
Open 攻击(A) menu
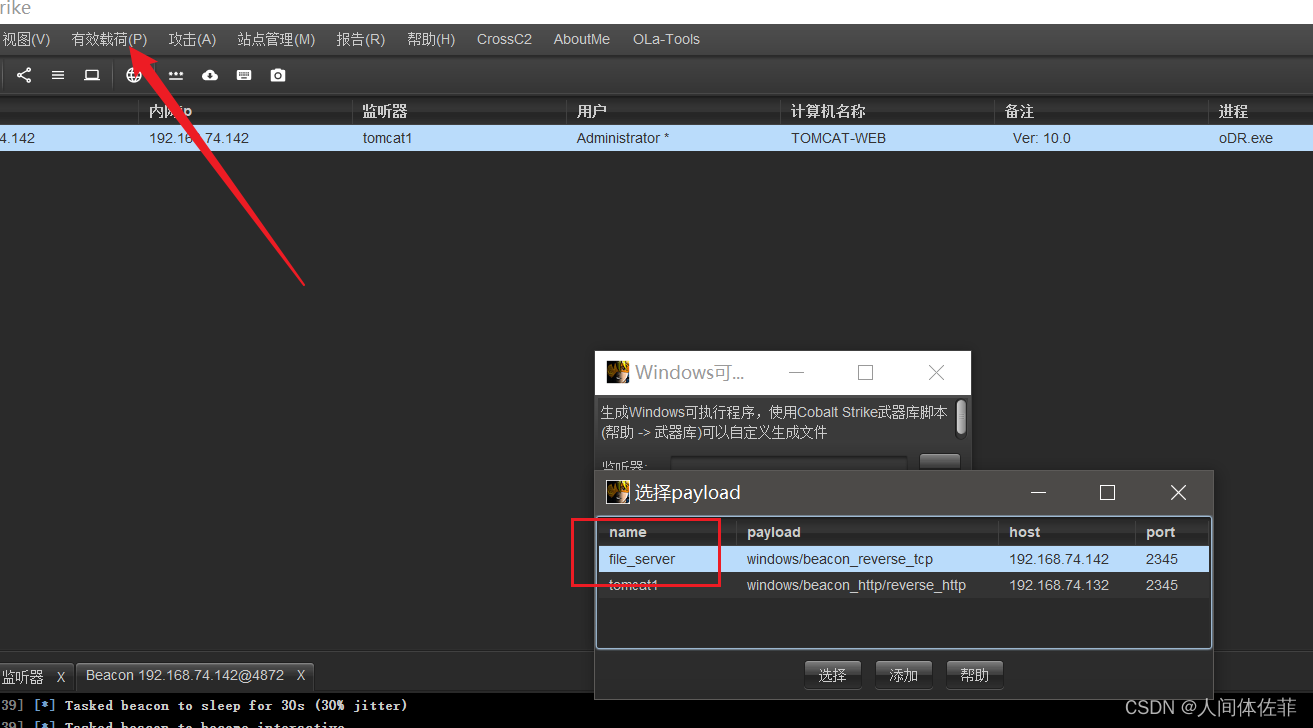point(192,39)
